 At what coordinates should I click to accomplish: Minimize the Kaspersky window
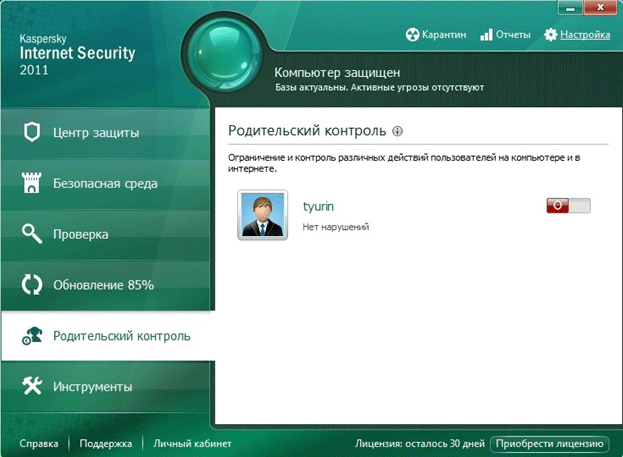tap(570, 8)
